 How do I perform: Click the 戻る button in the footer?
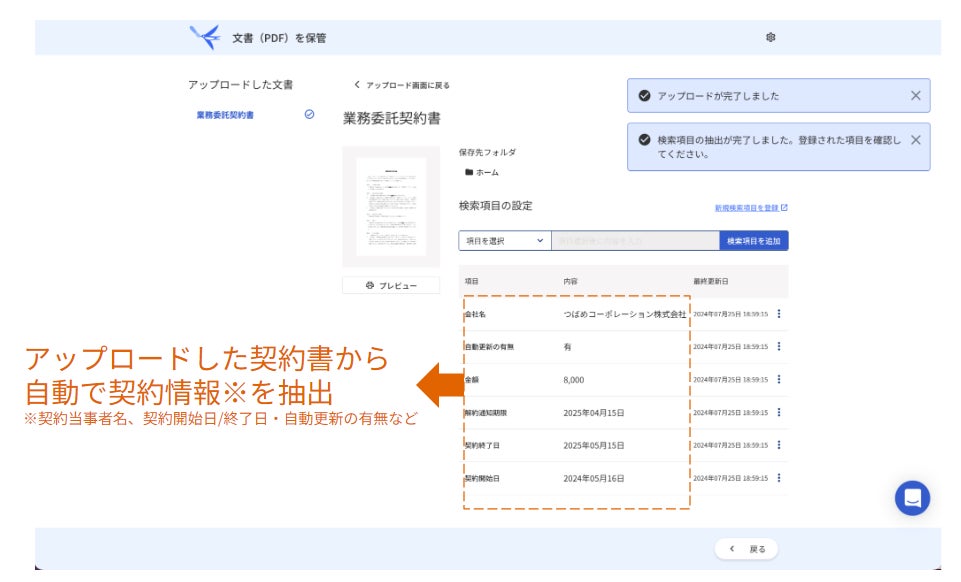pos(746,549)
